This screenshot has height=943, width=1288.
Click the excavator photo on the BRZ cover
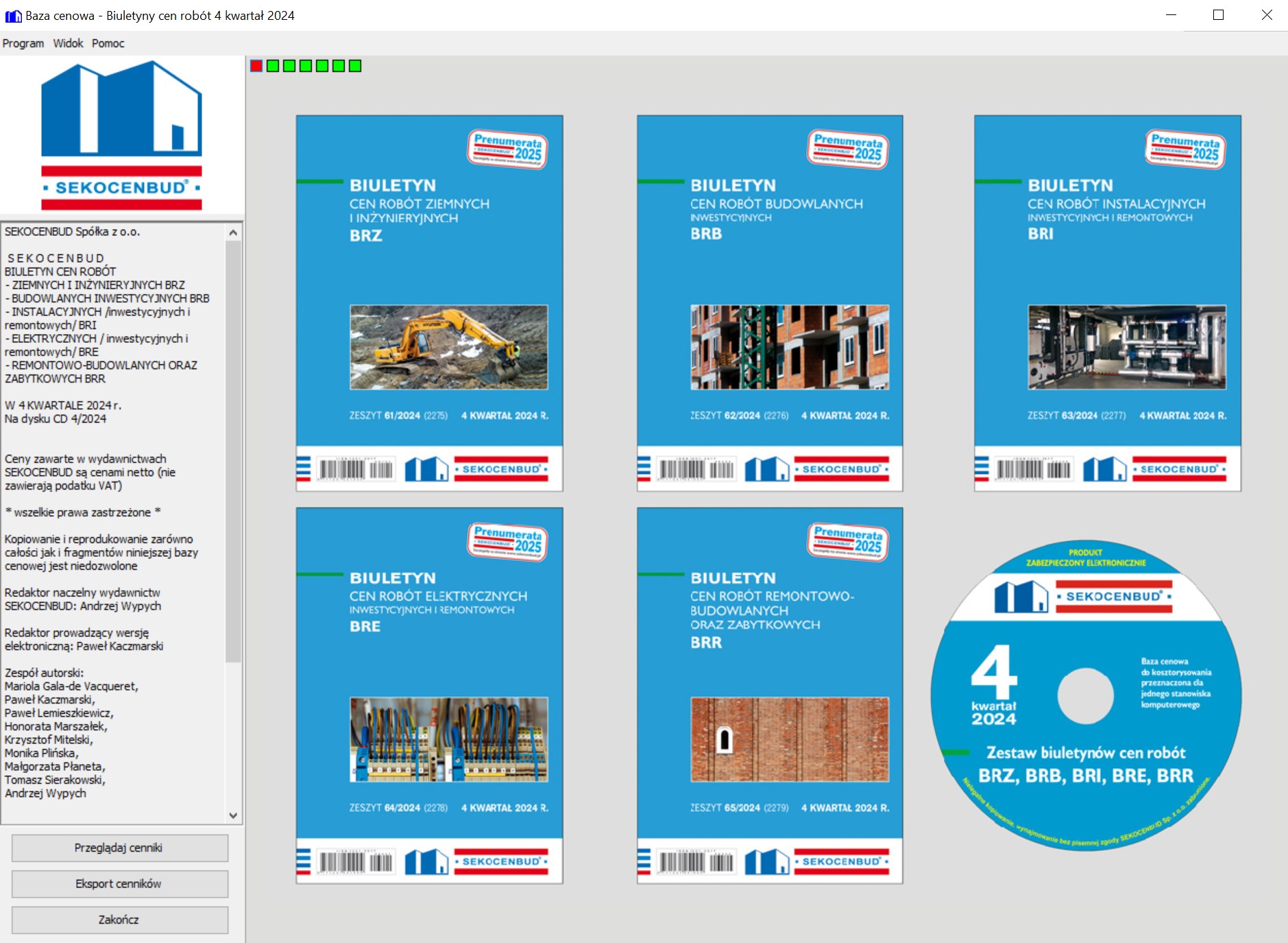(x=449, y=347)
